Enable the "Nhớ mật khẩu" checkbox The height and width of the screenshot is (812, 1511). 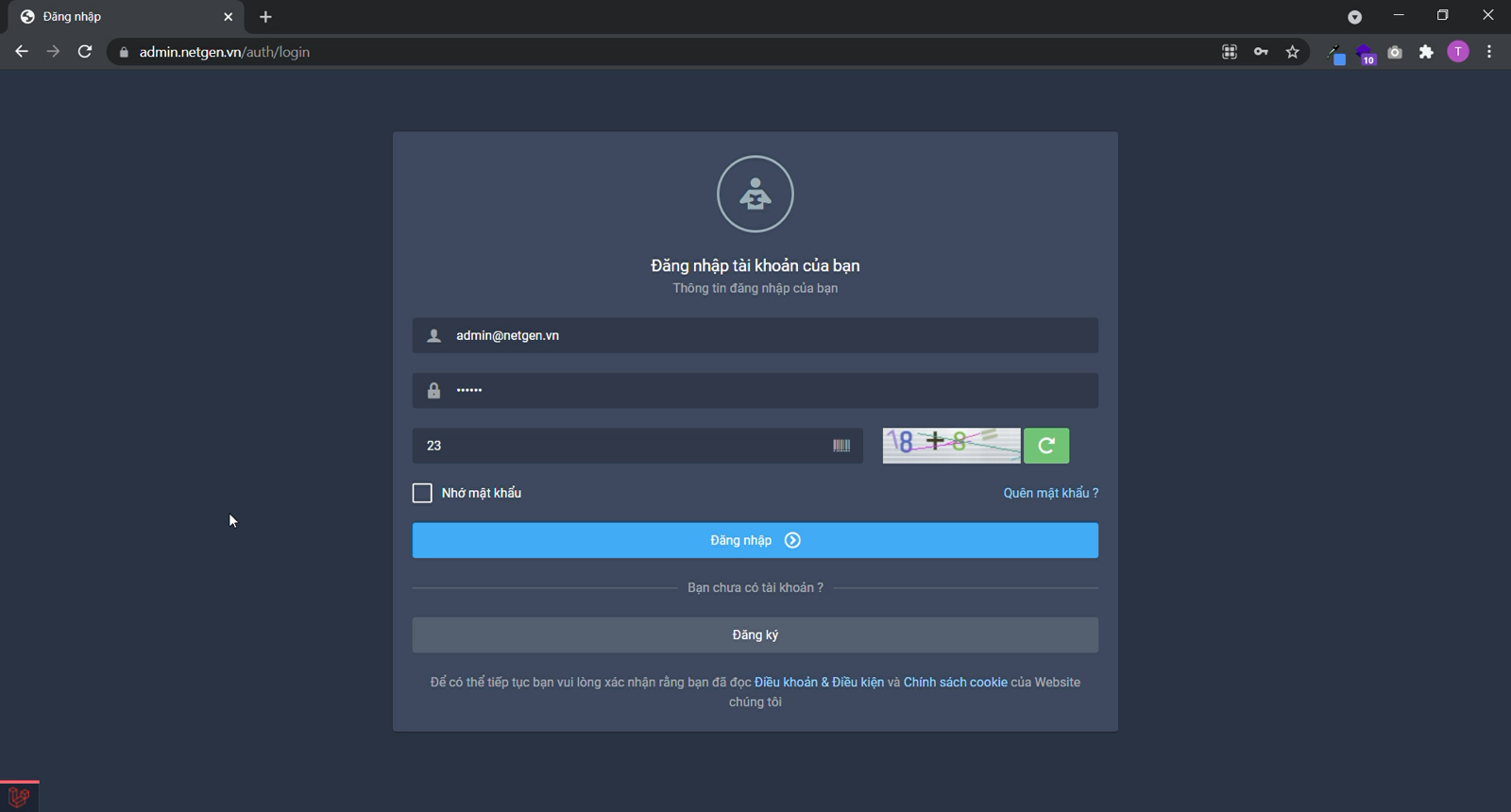coord(422,493)
